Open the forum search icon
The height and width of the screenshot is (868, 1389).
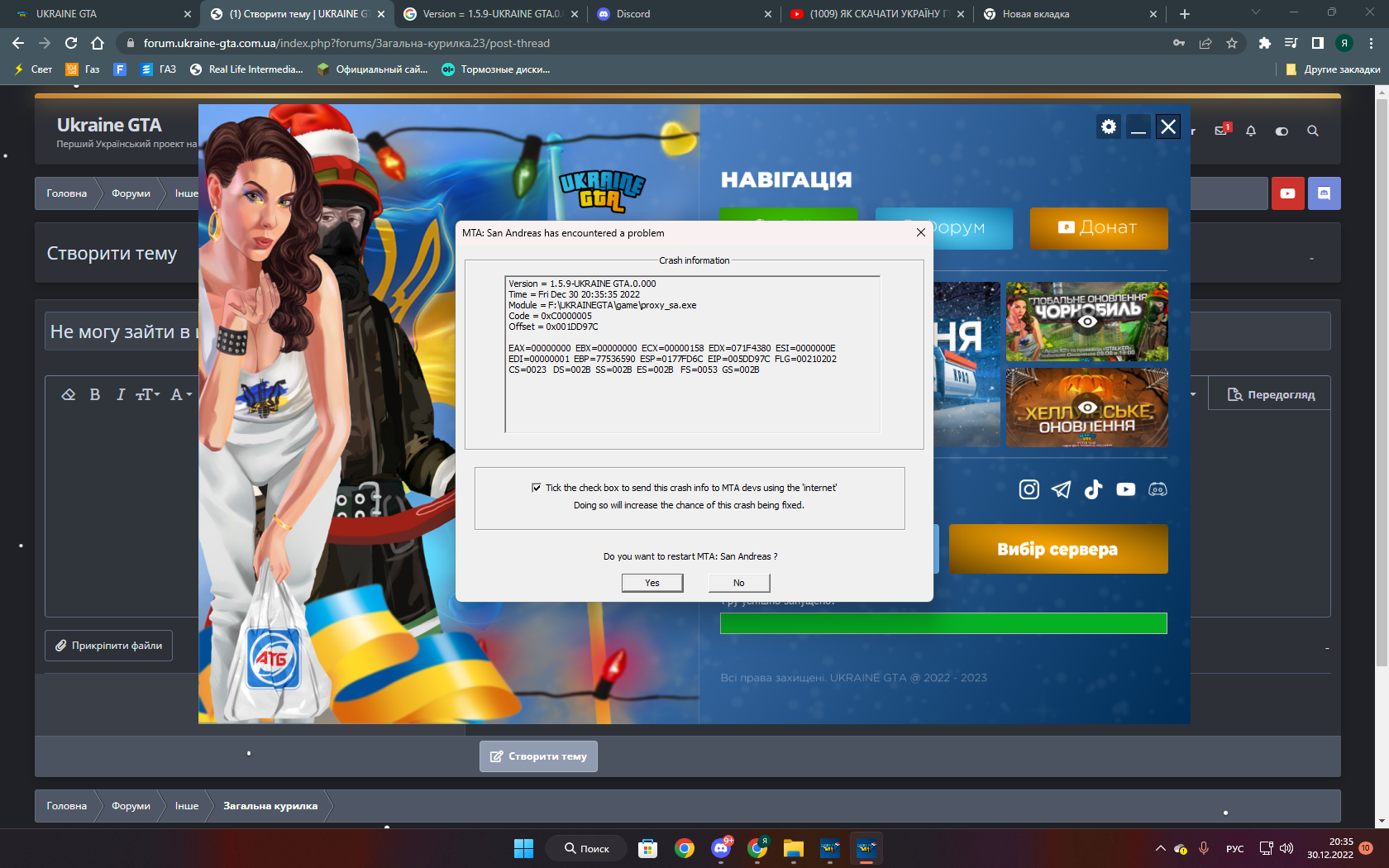(1312, 131)
